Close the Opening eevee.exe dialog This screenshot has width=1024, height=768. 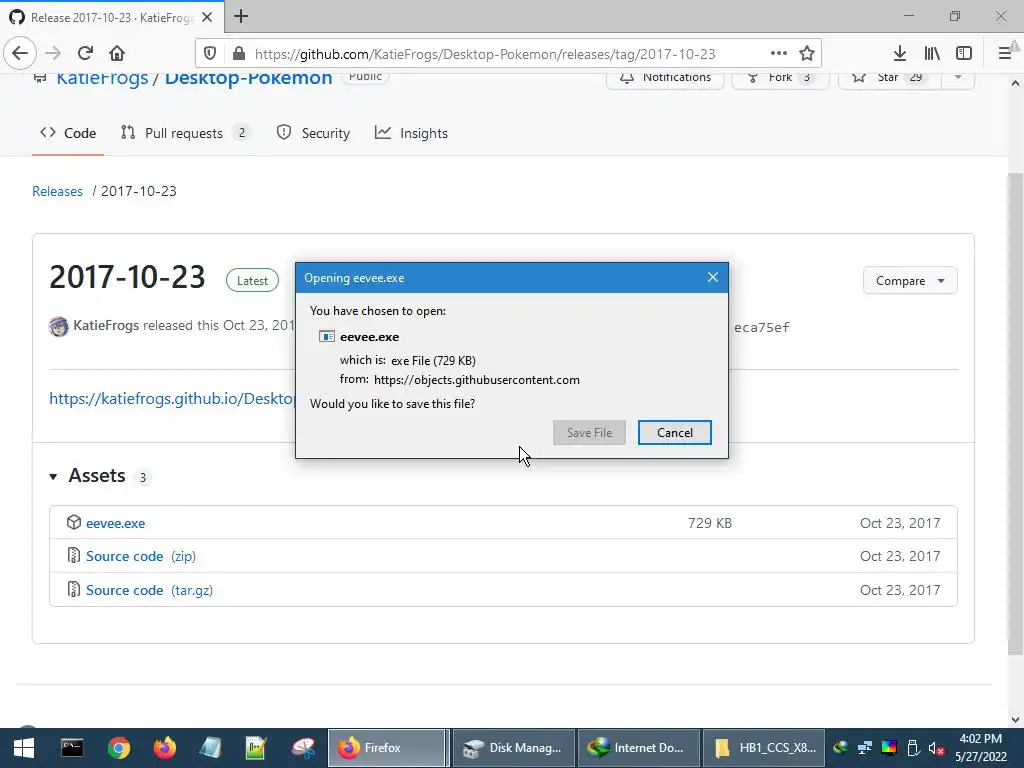713,278
